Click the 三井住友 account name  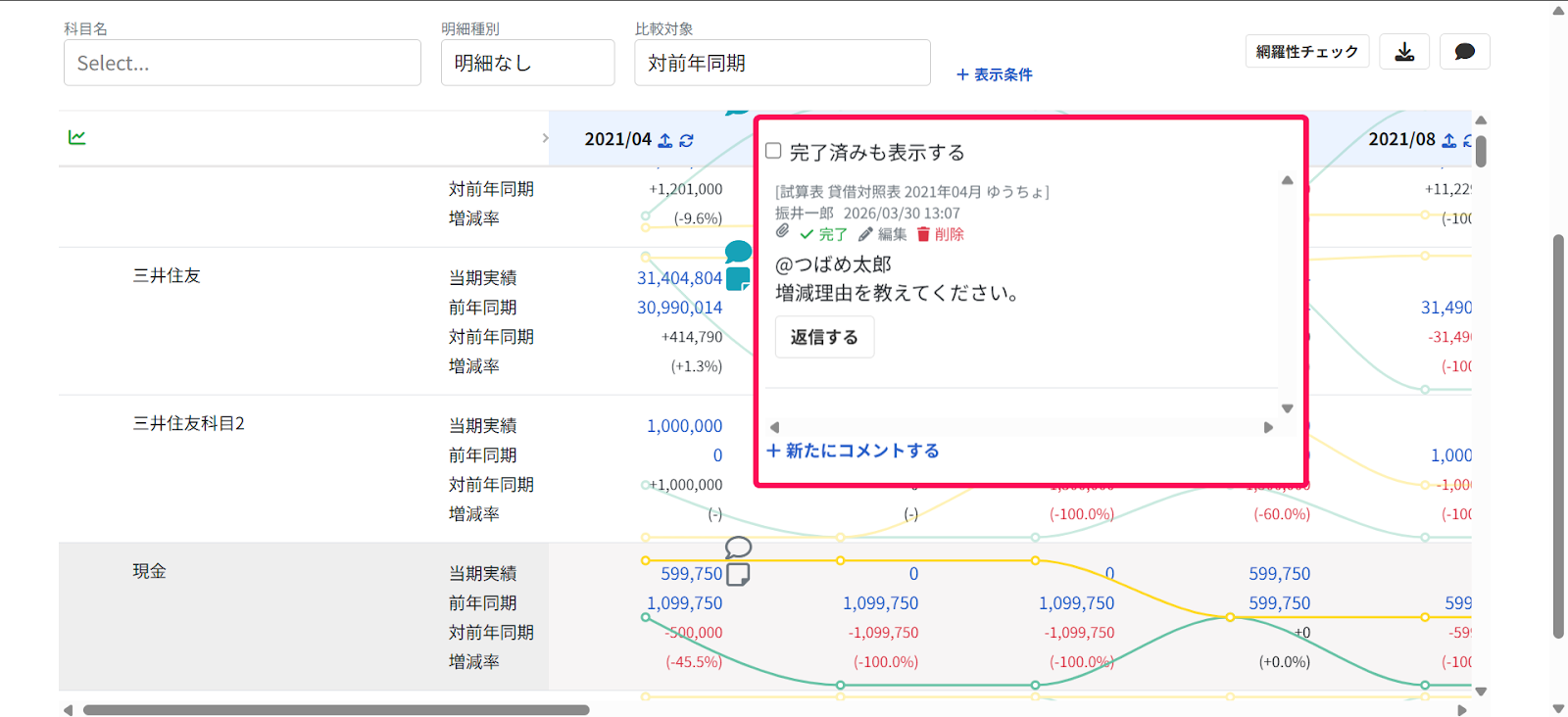167,276
